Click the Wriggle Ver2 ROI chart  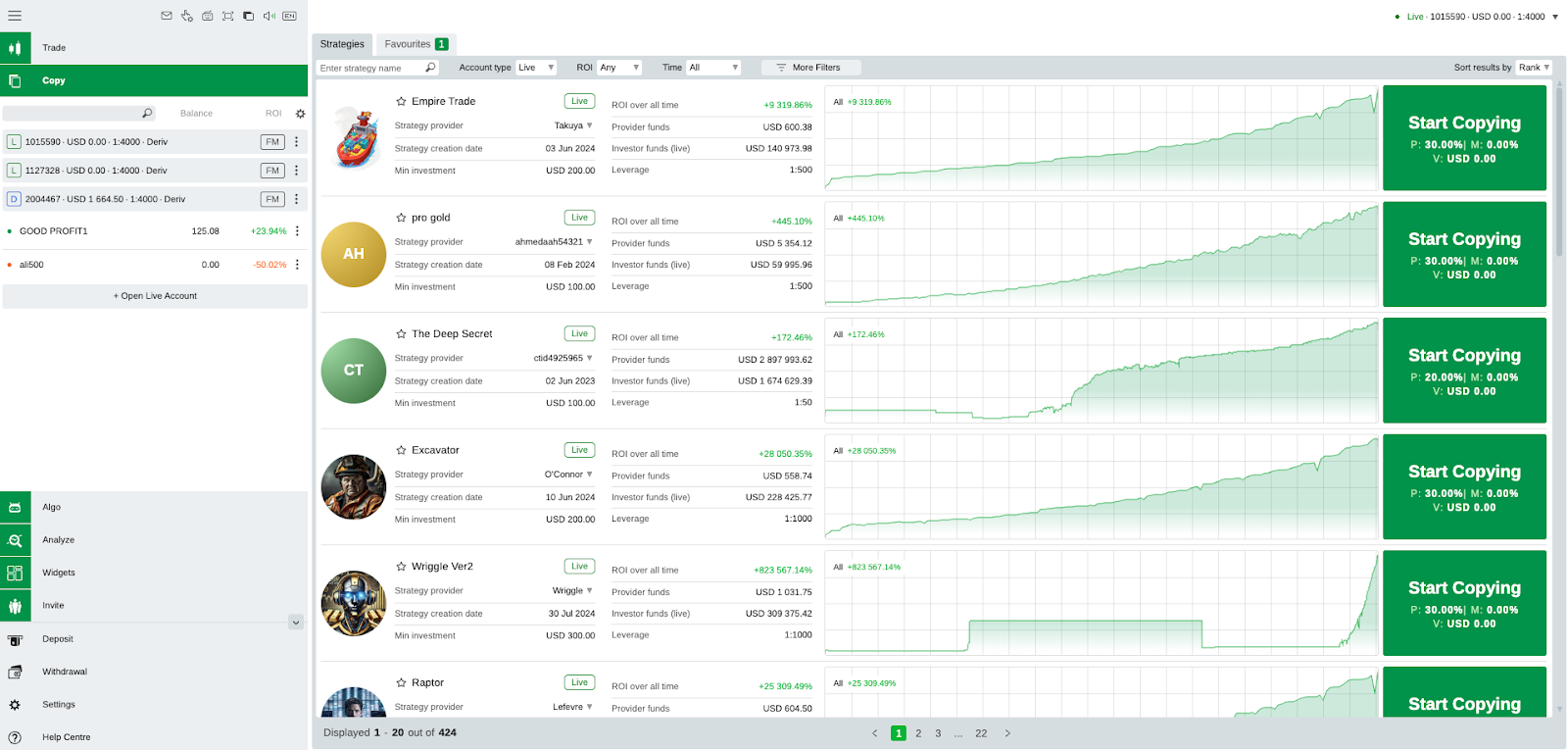[x=1102, y=603]
